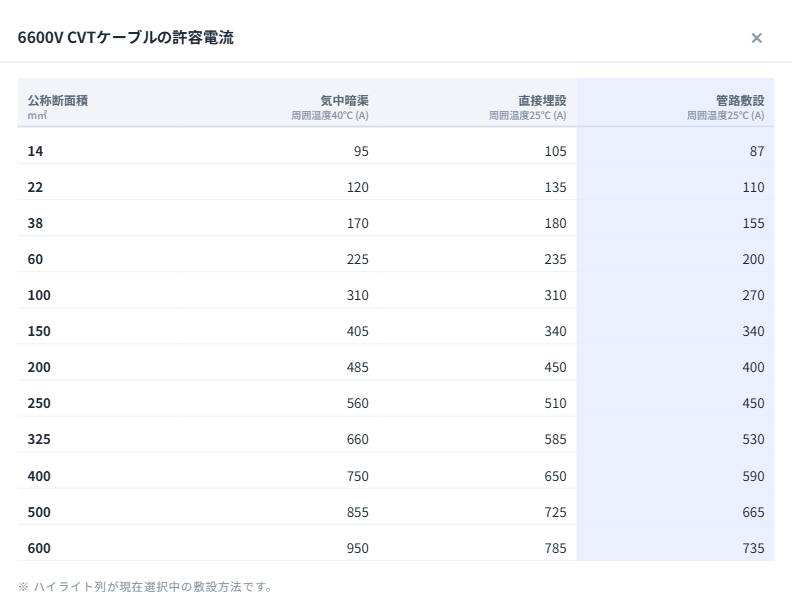This screenshot has width=792, height=605.
Task: Select the 60 mm² row label
Action: click(x=35, y=259)
